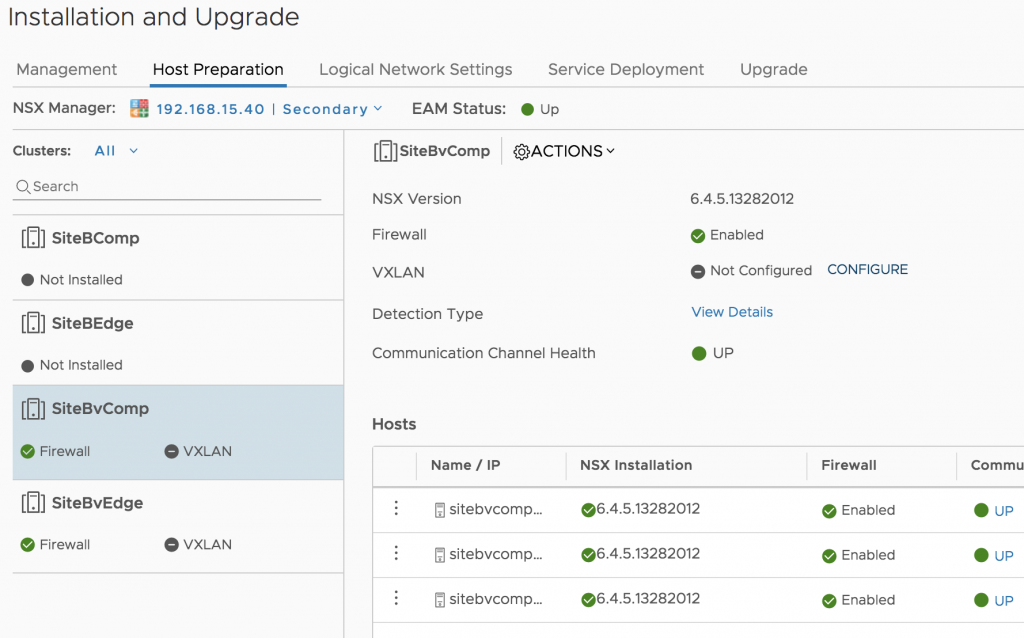Click the Hosts section heading
This screenshot has width=1024, height=638.
[394, 424]
